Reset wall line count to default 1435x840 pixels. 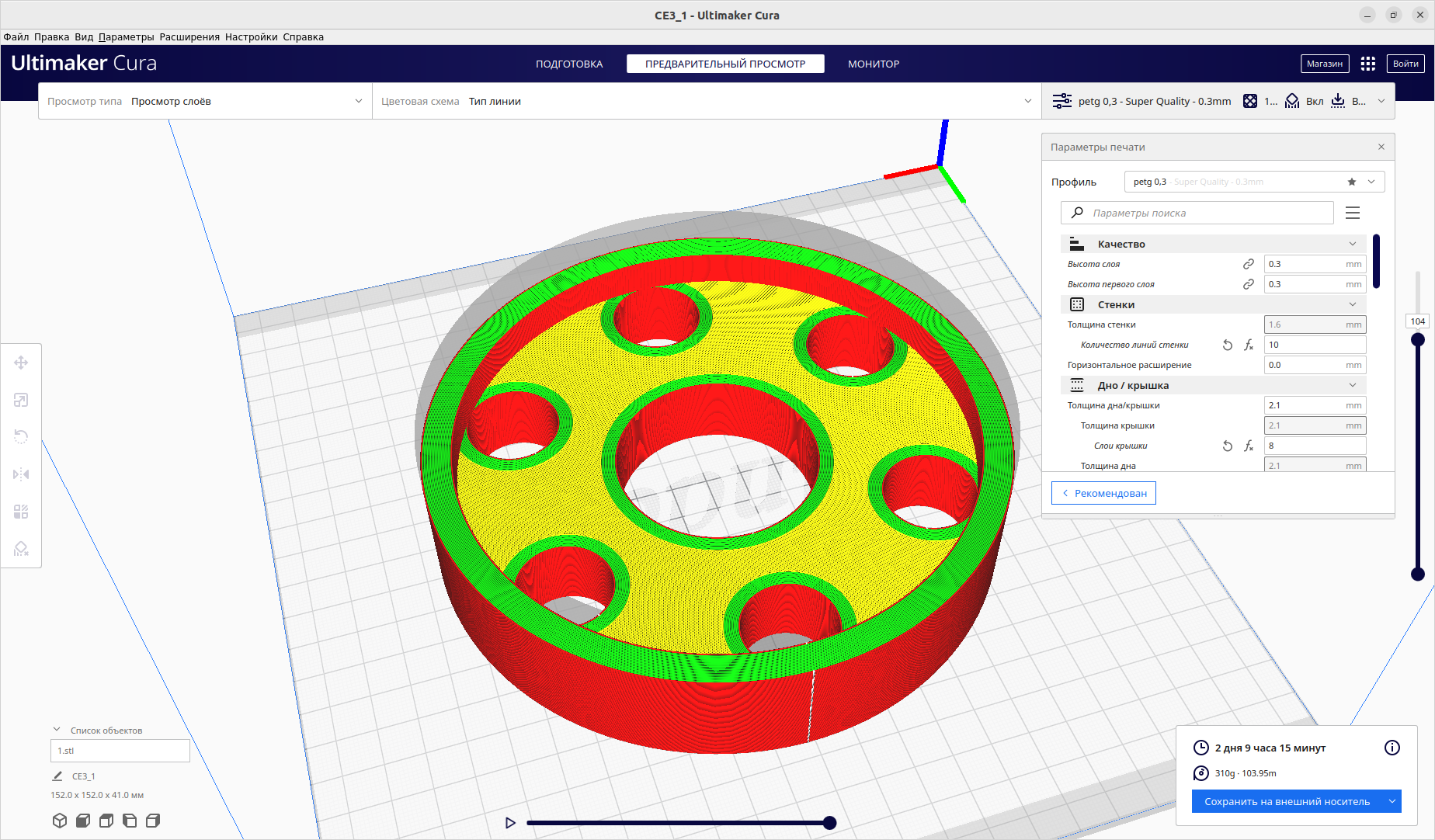1227,345
